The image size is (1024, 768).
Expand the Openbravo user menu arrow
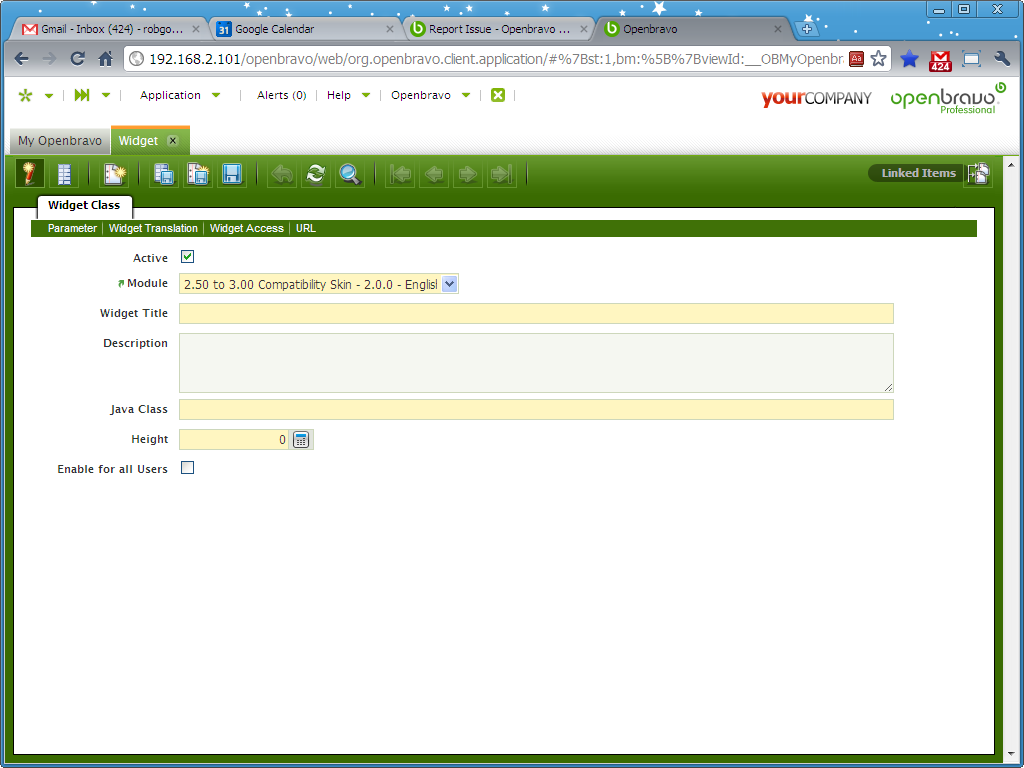click(466, 95)
